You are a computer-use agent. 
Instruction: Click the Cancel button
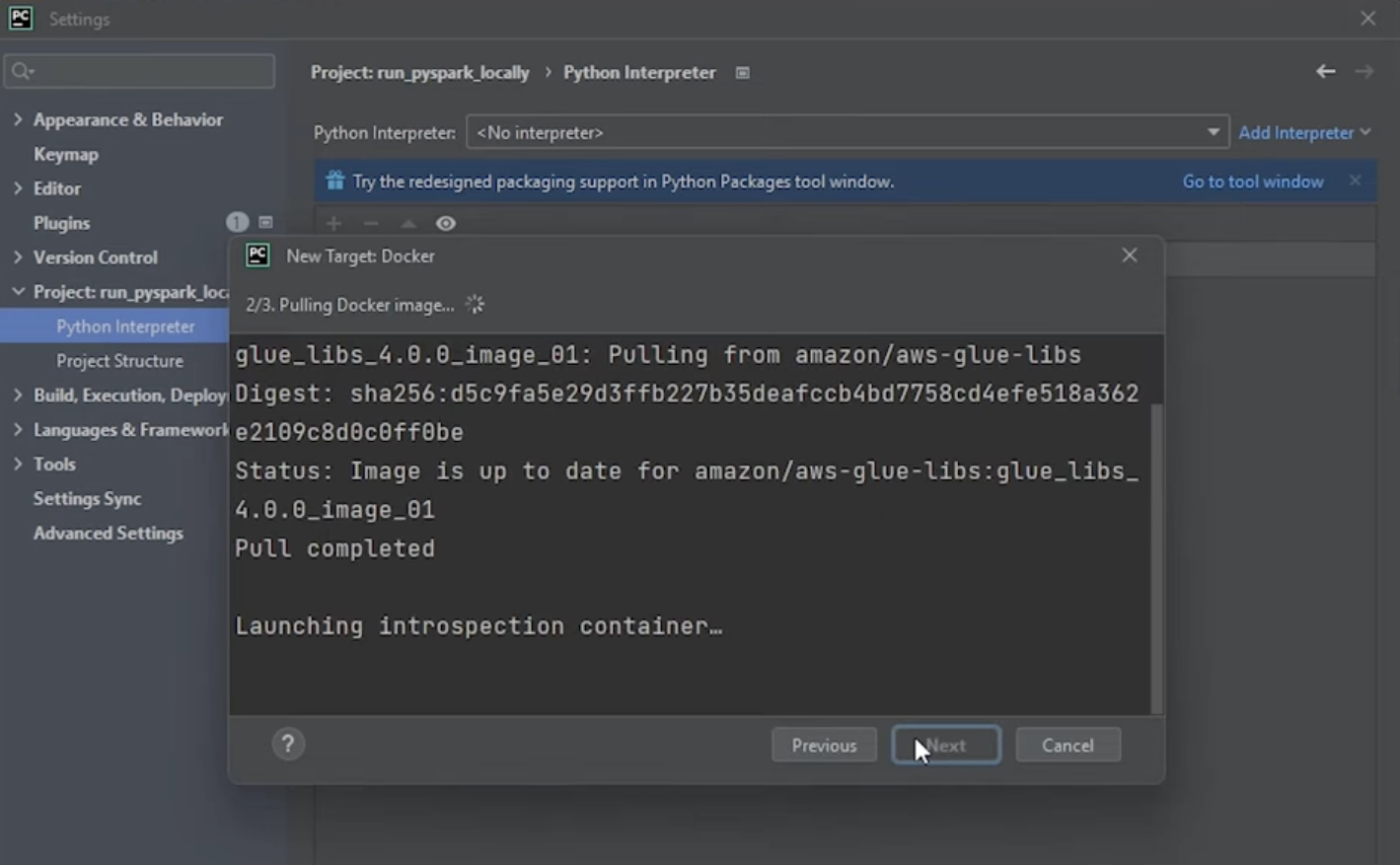pyautogui.click(x=1068, y=745)
